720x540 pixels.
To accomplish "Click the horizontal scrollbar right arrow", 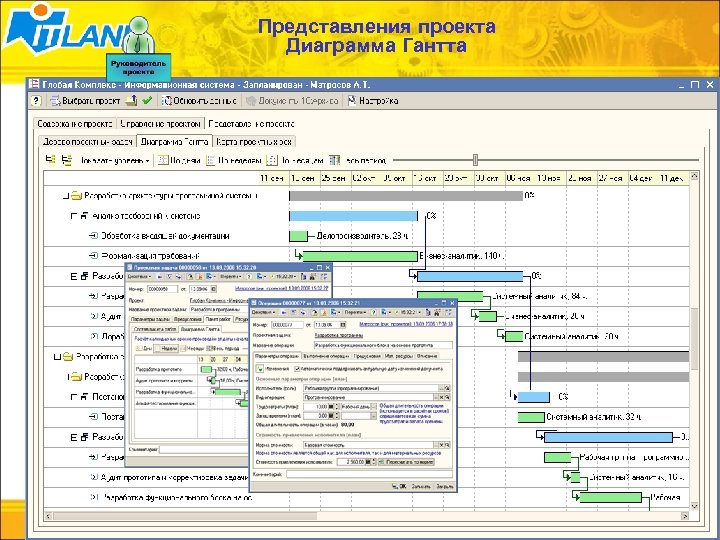I will click(685, 516).
